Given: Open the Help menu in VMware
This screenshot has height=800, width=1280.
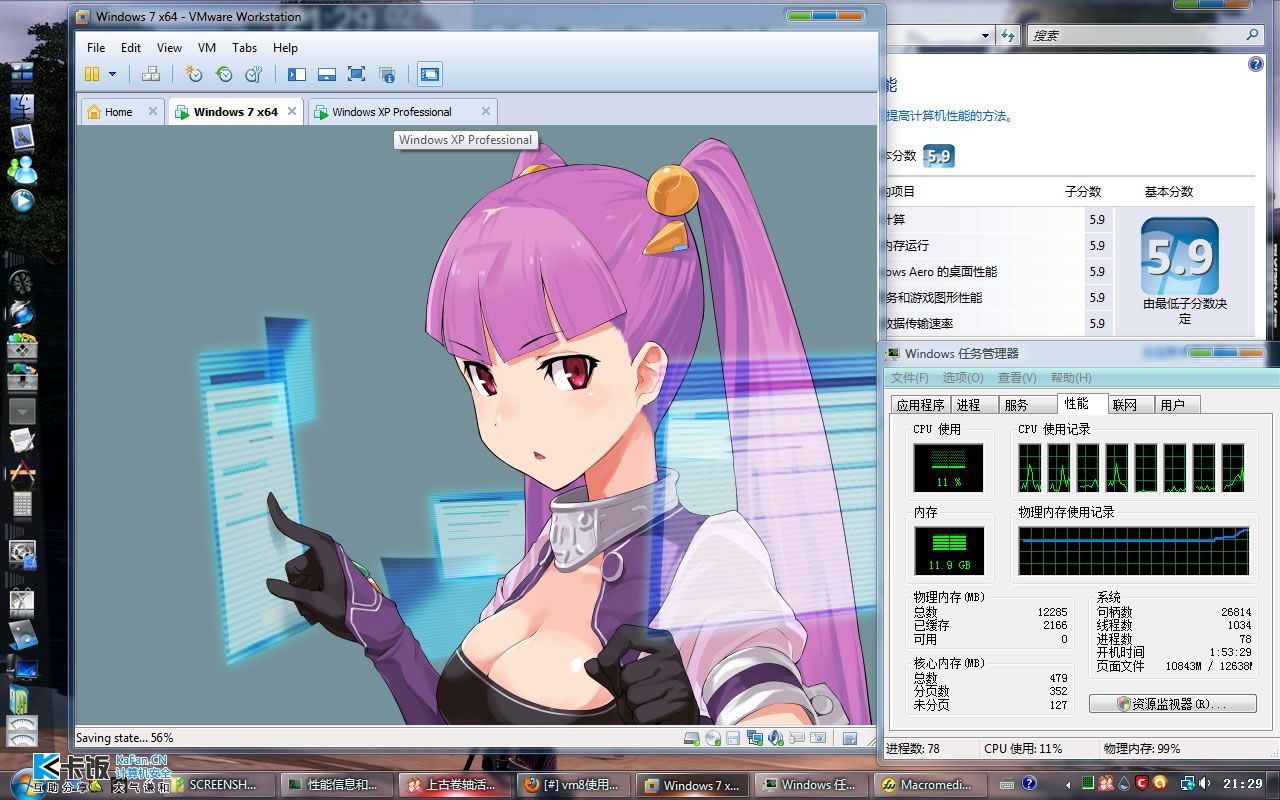Looking at the screenshot, I should point(285,47).
